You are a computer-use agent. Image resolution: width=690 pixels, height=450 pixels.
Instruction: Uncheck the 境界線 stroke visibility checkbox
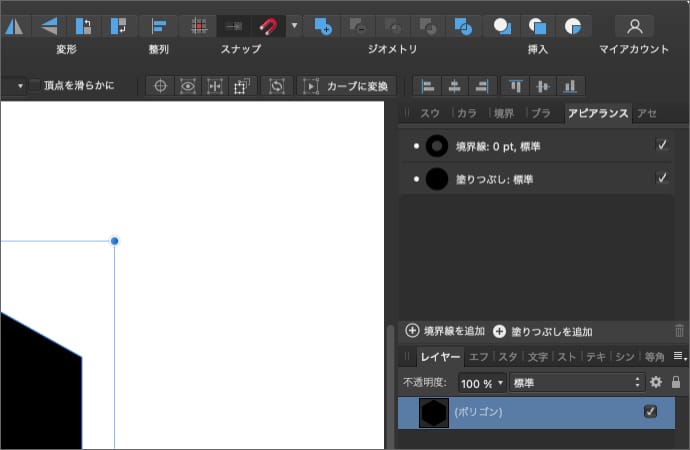[661, 146]
